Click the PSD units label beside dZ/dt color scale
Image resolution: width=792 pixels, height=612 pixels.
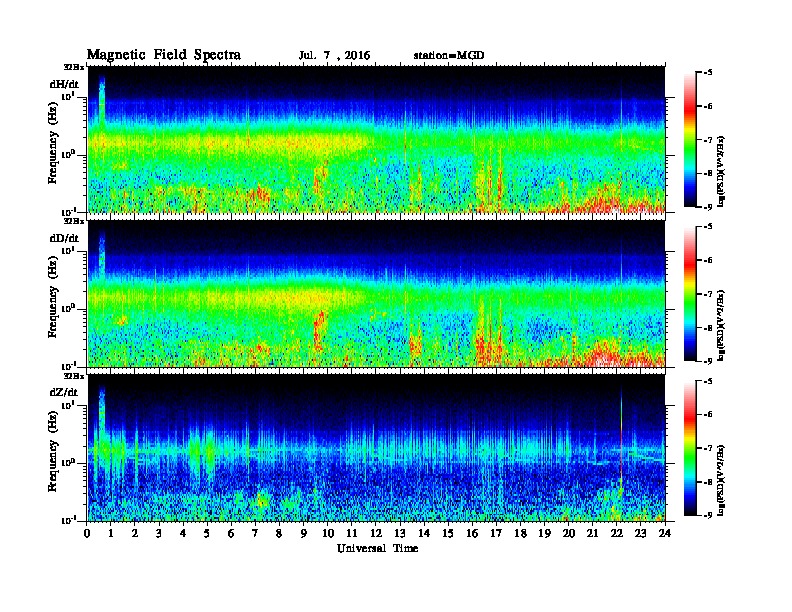tap(721, 480)
